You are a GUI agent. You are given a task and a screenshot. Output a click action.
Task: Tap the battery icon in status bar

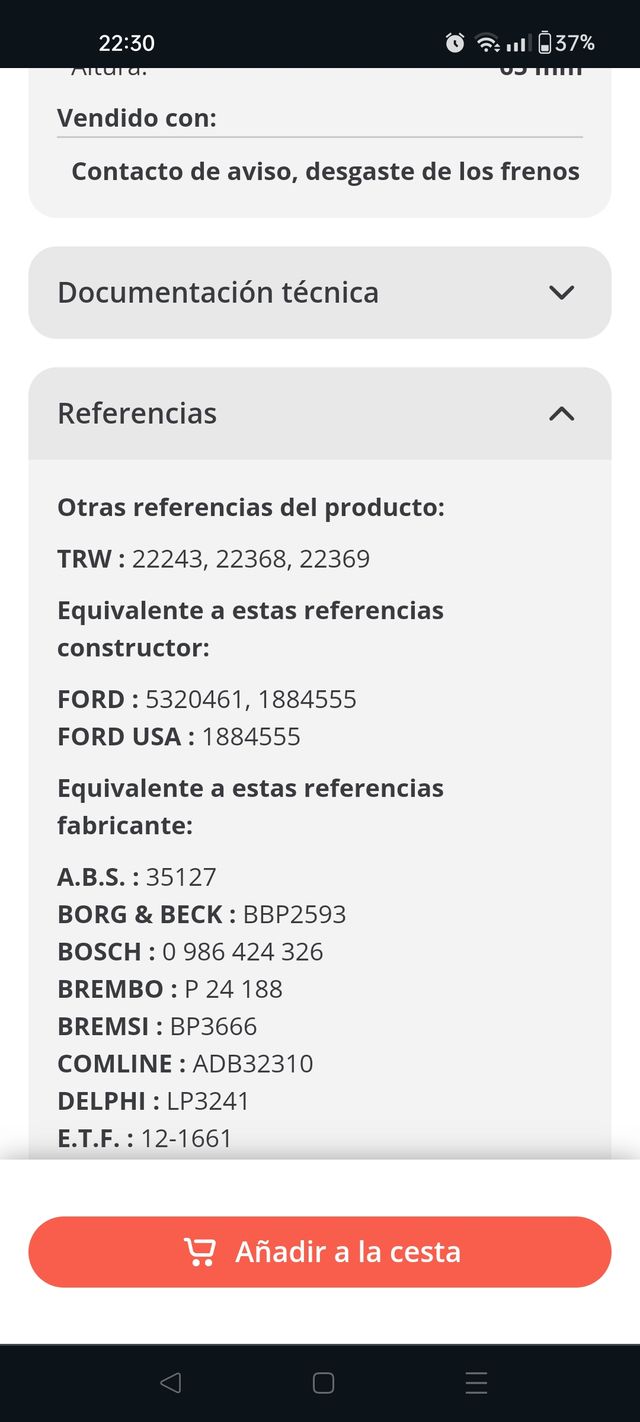pos(544,43)
